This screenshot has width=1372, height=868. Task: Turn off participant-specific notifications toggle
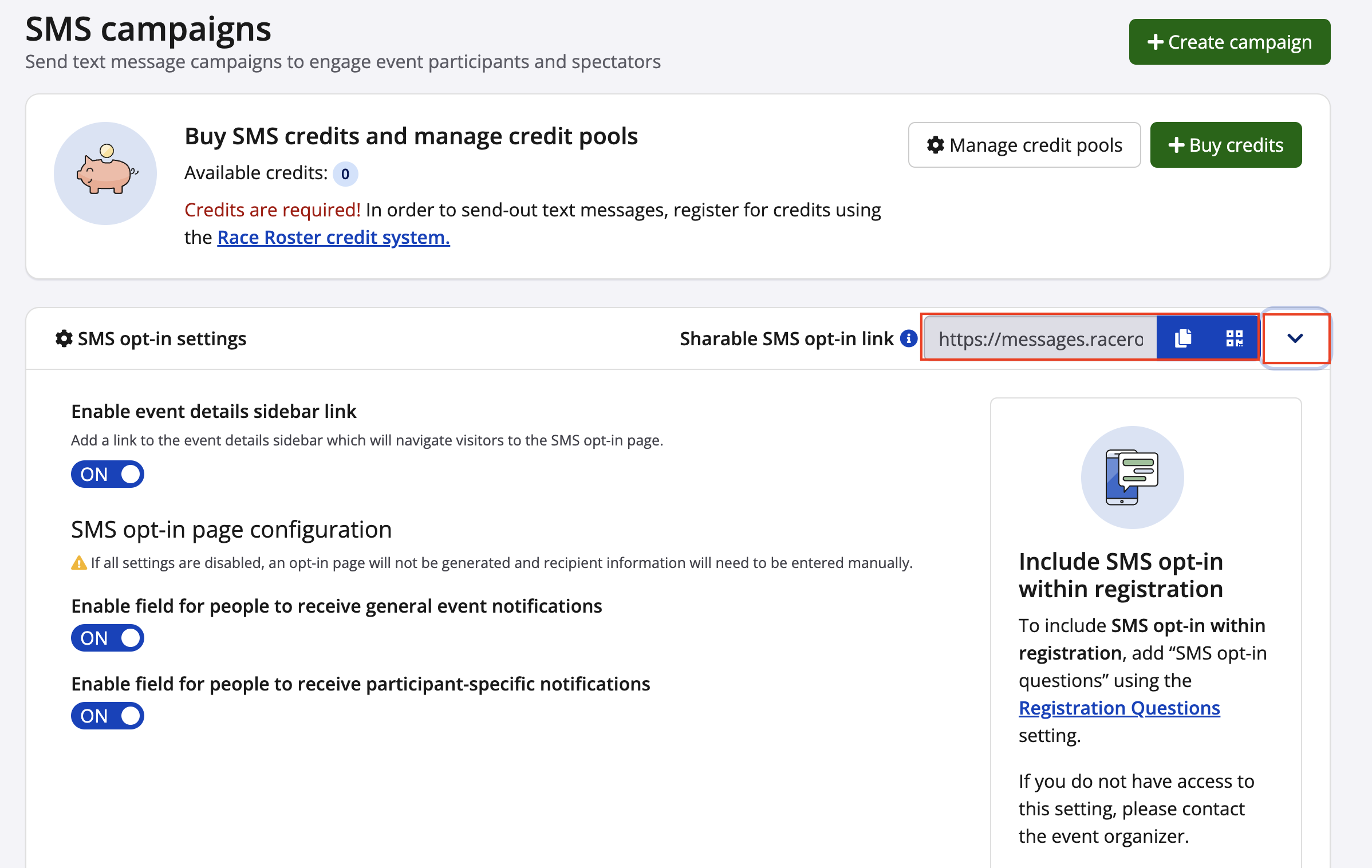(108, 716)
